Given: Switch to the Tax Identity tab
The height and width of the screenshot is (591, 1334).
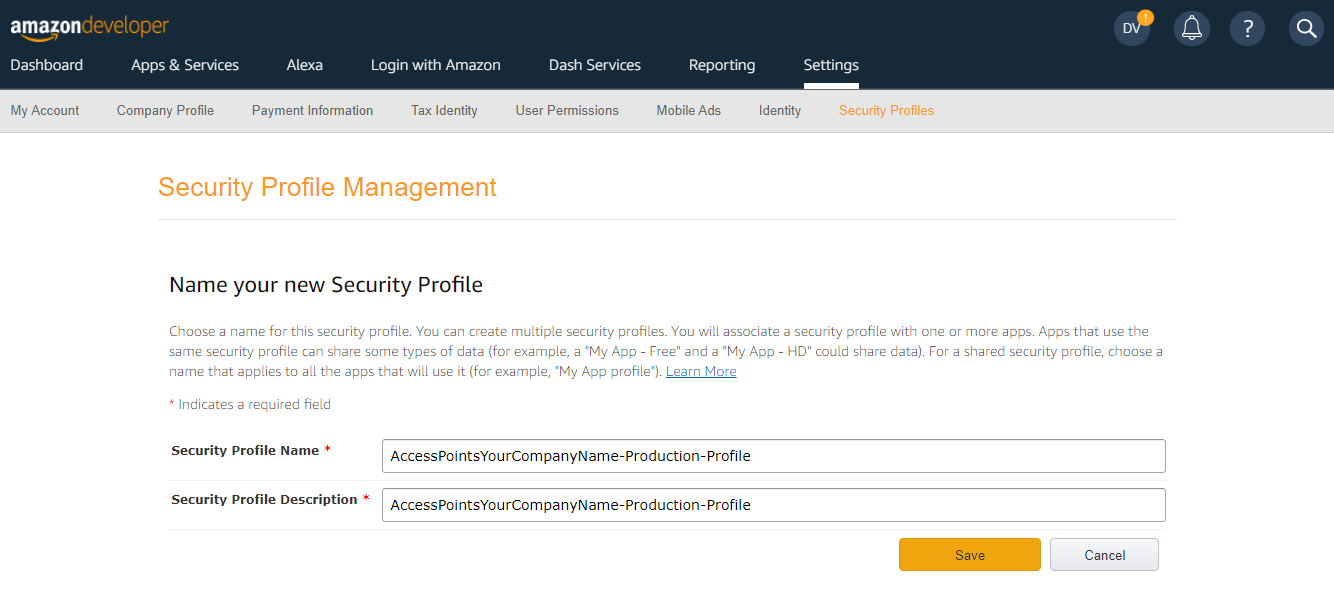Looking at the screenshot, I should coord(444,110).
